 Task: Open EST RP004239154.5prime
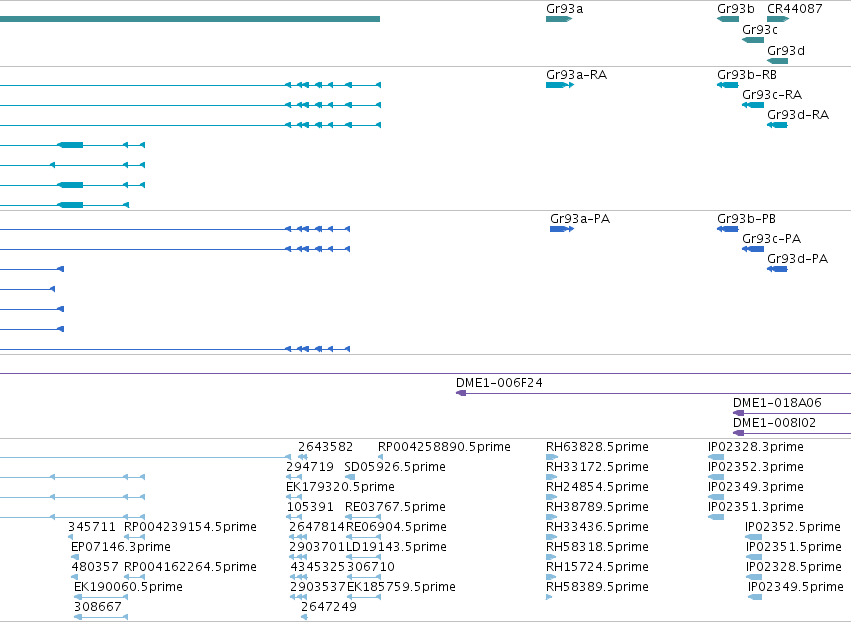[x=190, y=526]
